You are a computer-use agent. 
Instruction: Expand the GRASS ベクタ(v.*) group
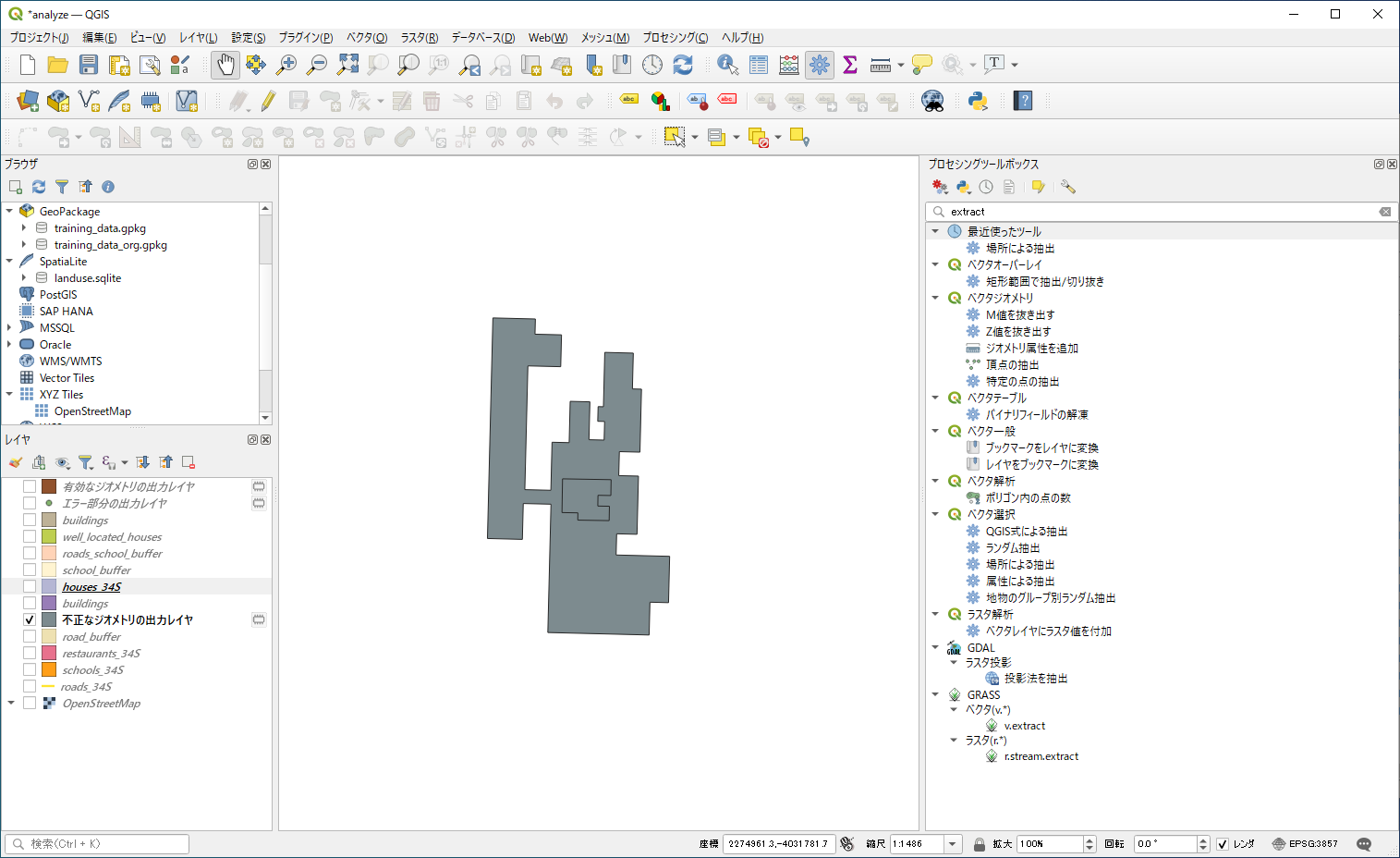pos(954,709)
